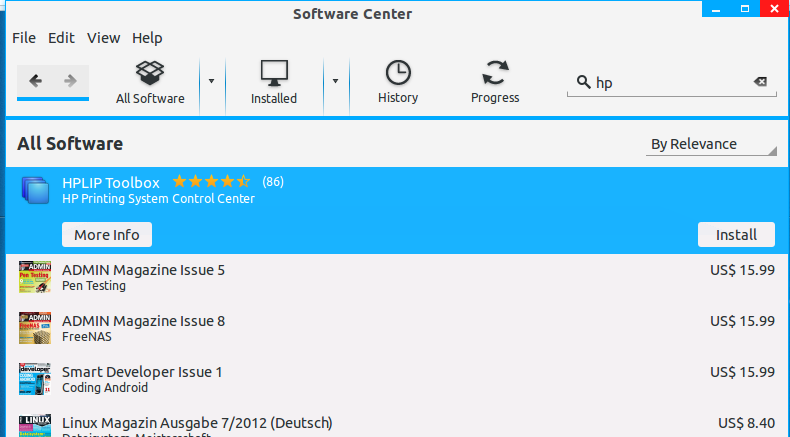Go back with the left arrow button

(35, 81)
